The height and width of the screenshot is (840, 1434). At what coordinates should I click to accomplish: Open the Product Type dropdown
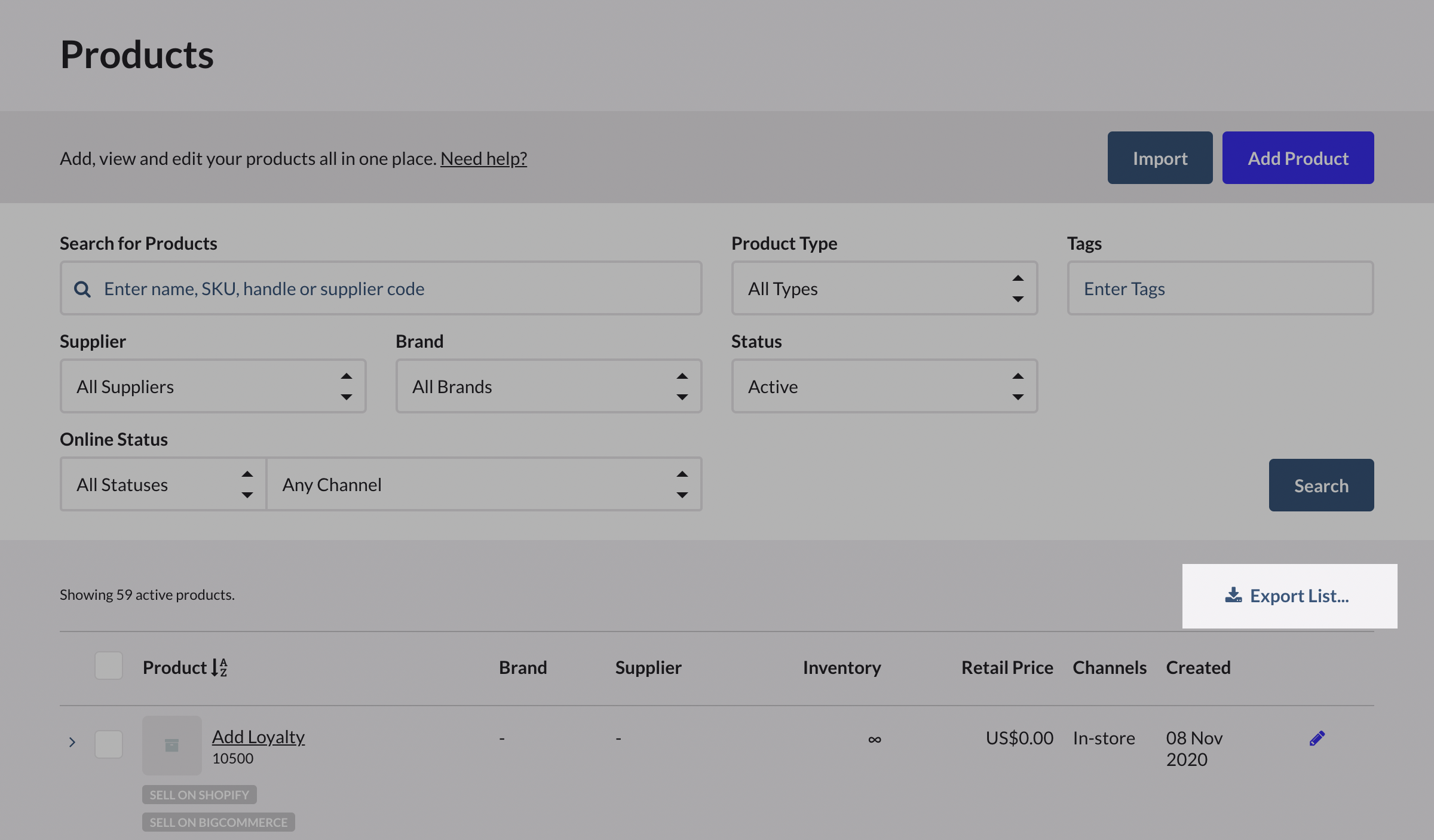click(884, 289)
